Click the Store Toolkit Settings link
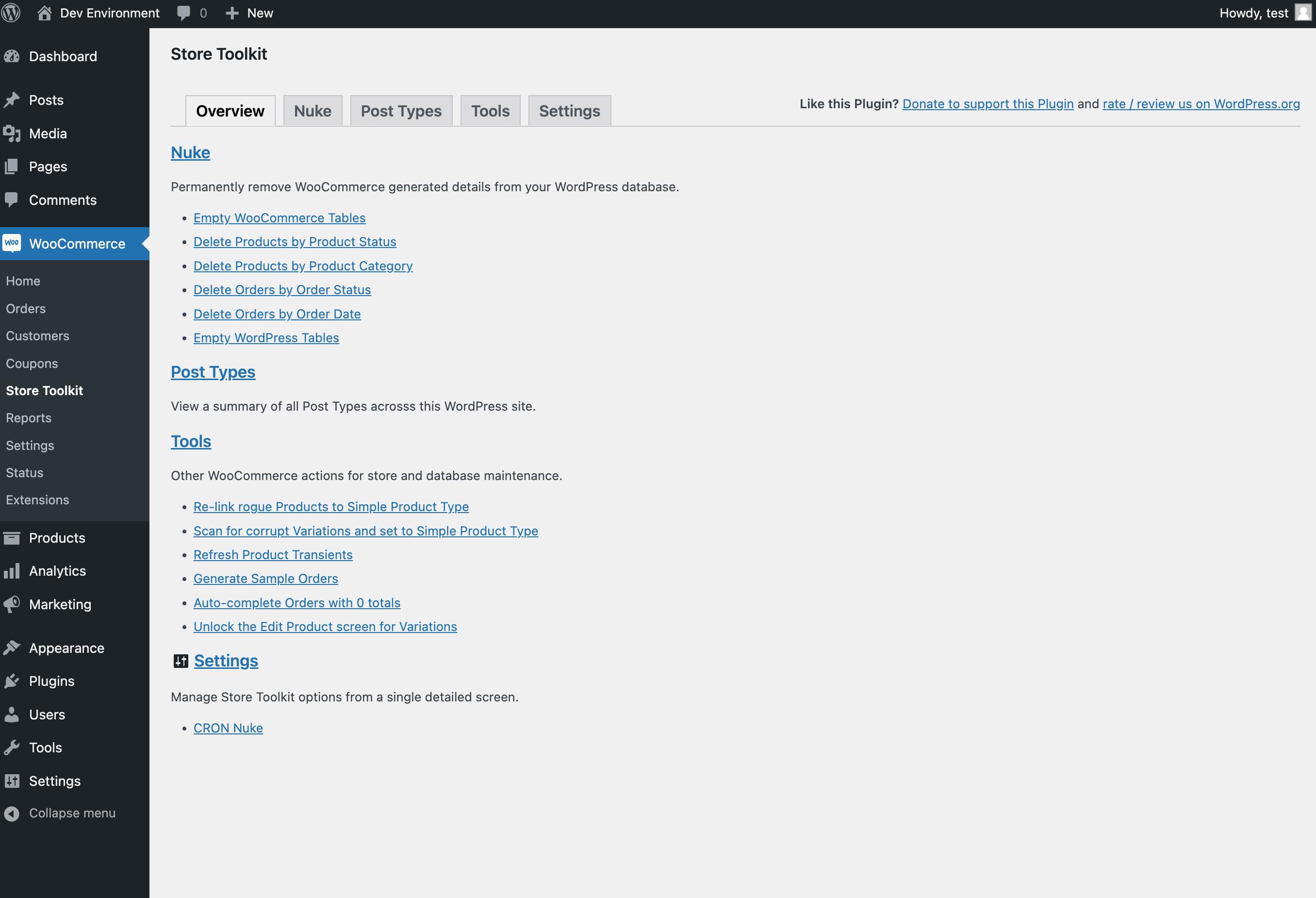Viewport: 1316px width, 898px height. (225, 660)
